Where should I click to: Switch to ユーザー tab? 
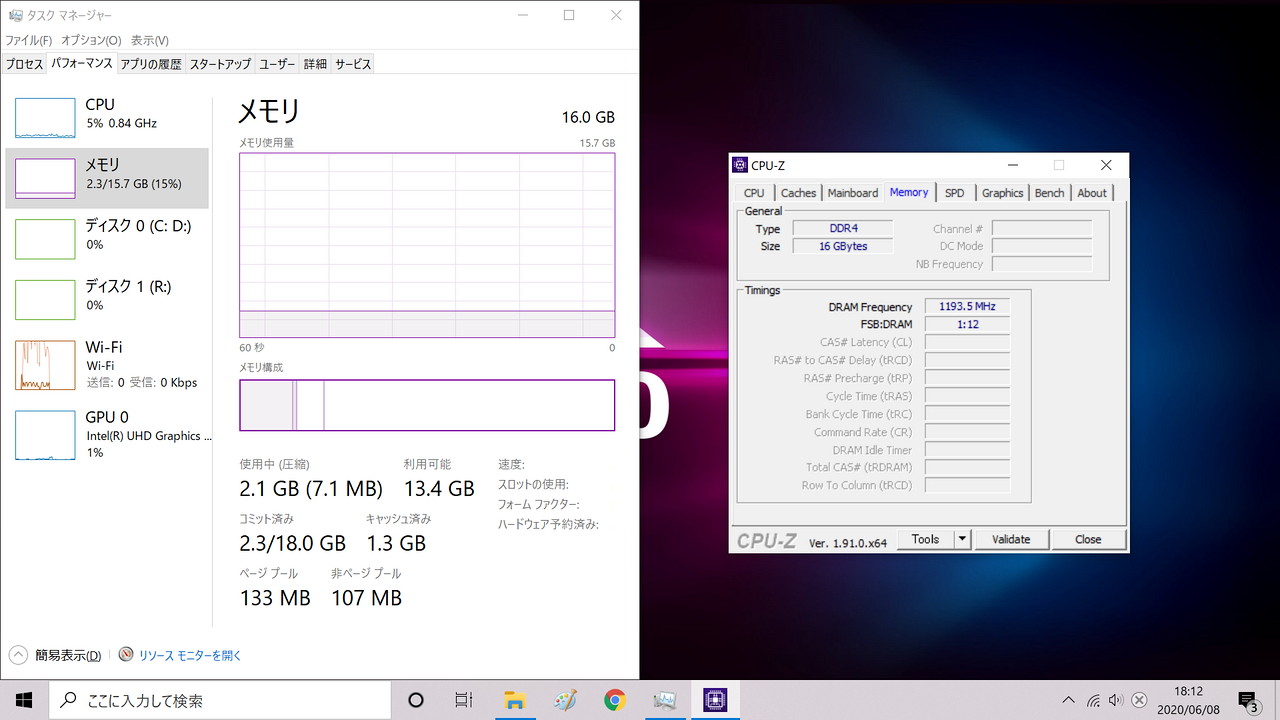pos(277,64)
